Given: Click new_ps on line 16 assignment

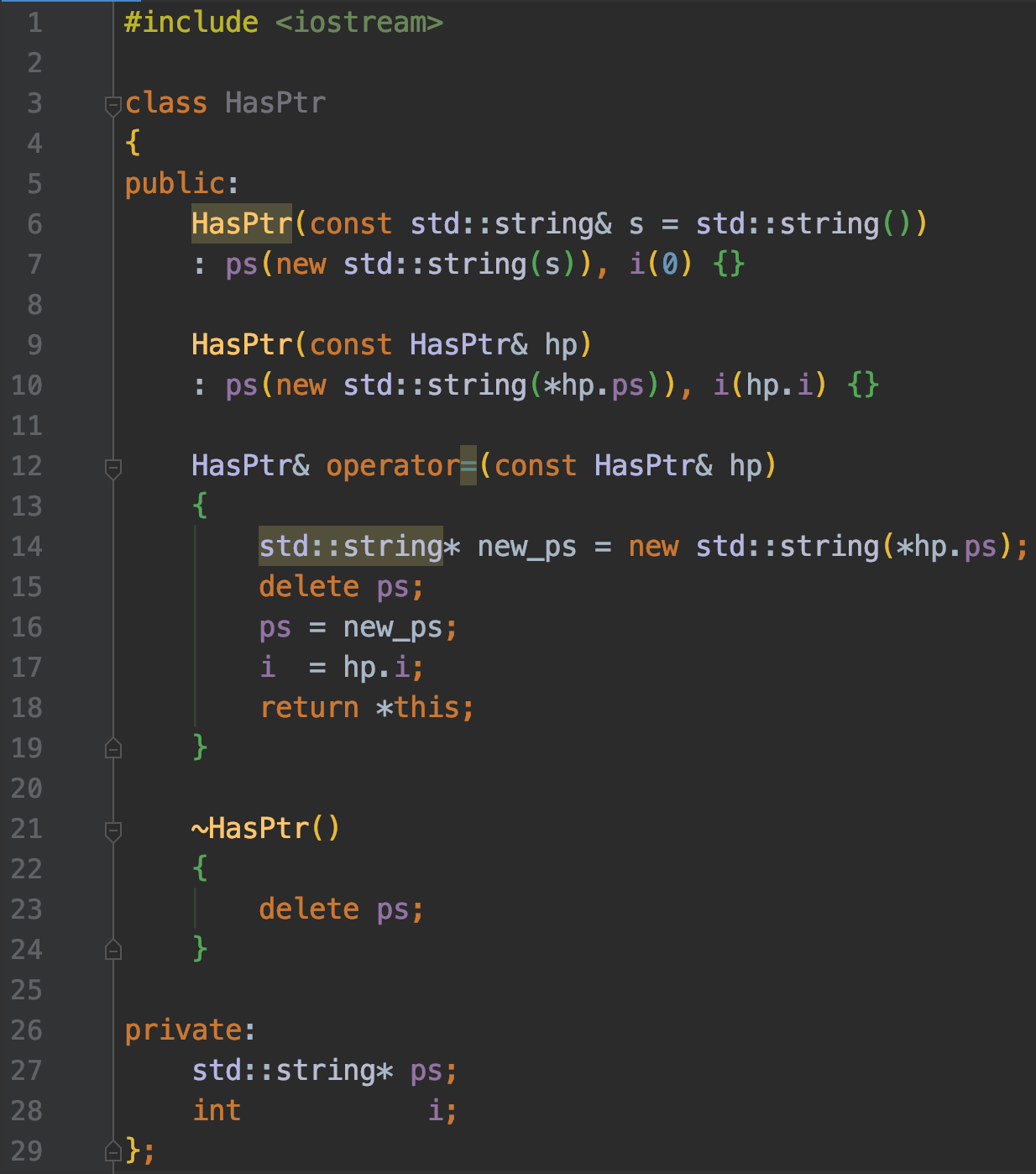Looking at the screenshot, I should 393,628.
